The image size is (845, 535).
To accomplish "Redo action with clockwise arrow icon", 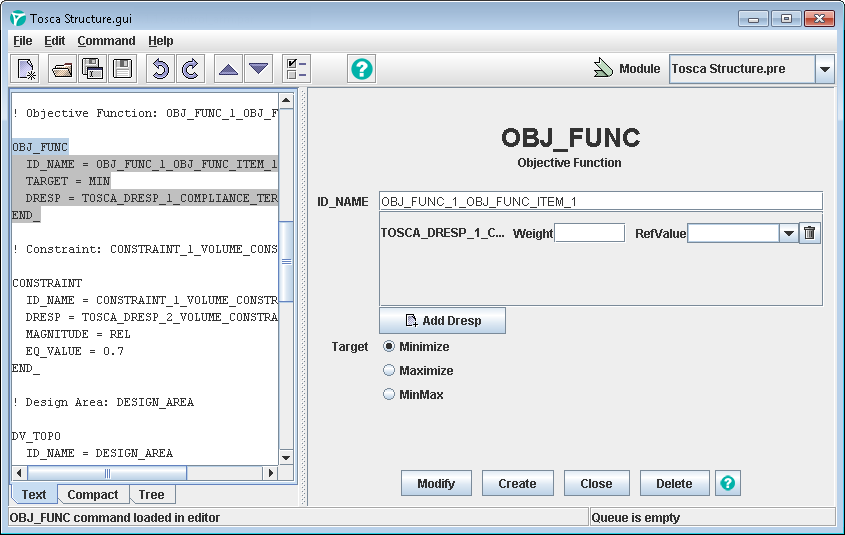I will (190, 69).
